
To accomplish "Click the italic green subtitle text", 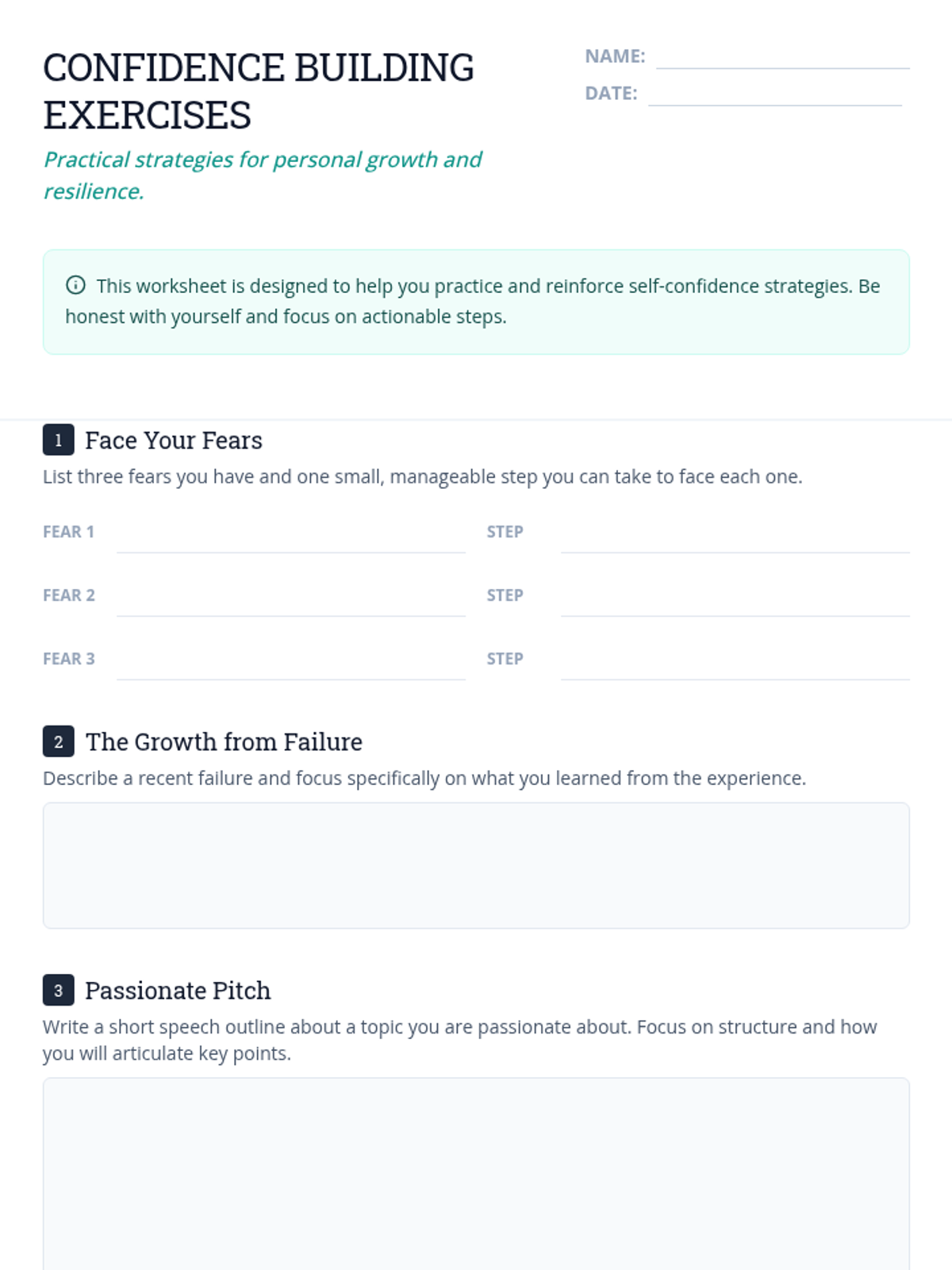I will coord(262,175).
